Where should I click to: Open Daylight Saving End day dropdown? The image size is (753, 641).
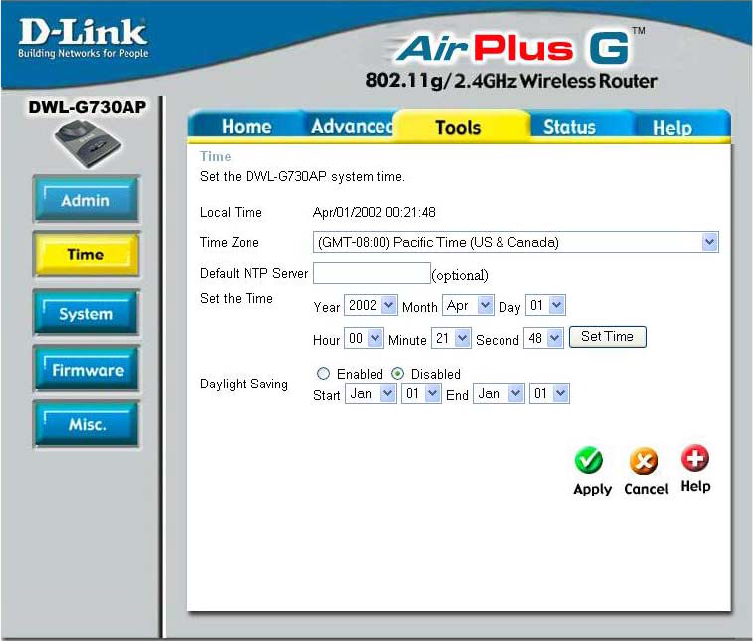(x=549, y=393)
